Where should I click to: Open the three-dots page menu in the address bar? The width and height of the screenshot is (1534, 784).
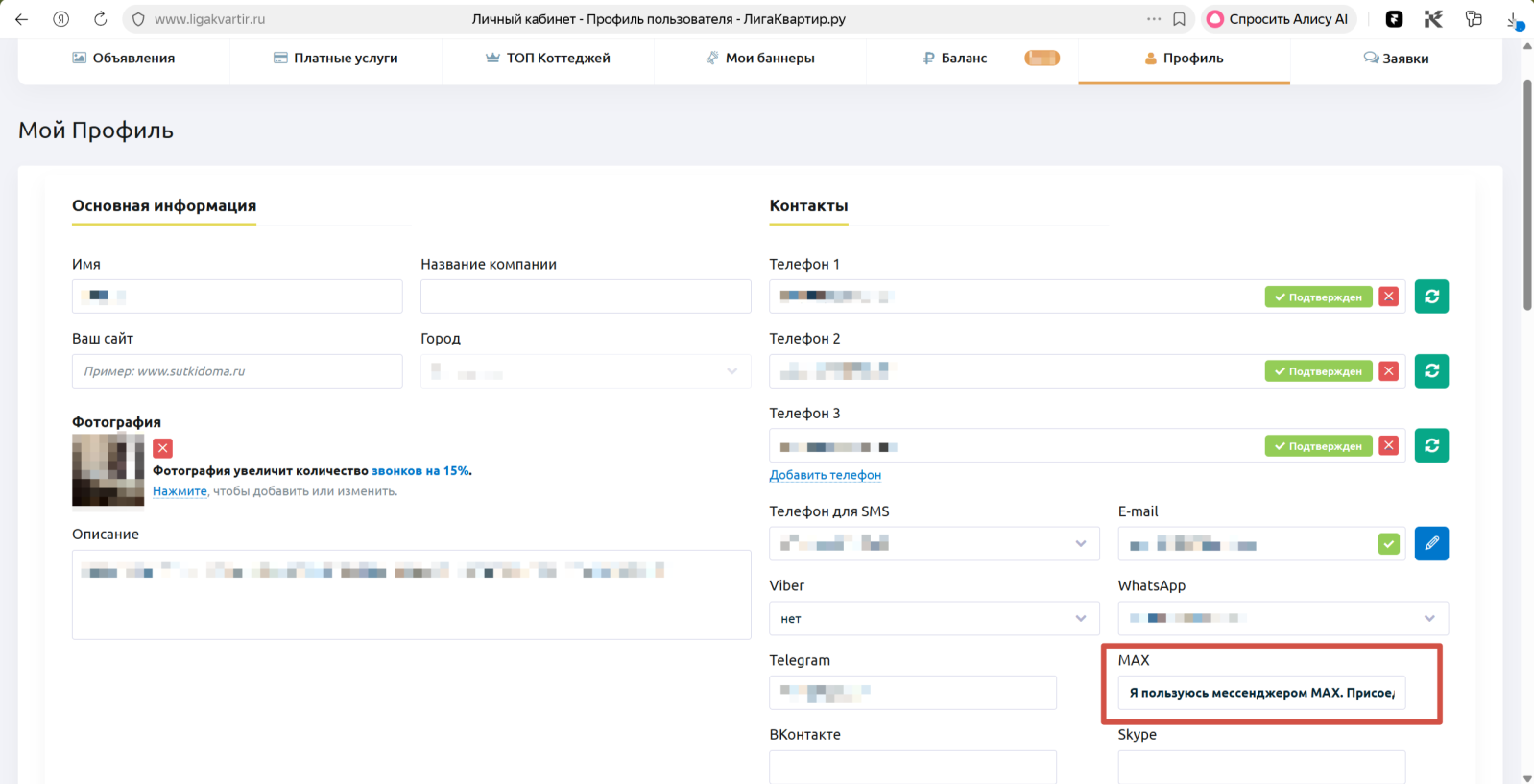pos(1153,19)
